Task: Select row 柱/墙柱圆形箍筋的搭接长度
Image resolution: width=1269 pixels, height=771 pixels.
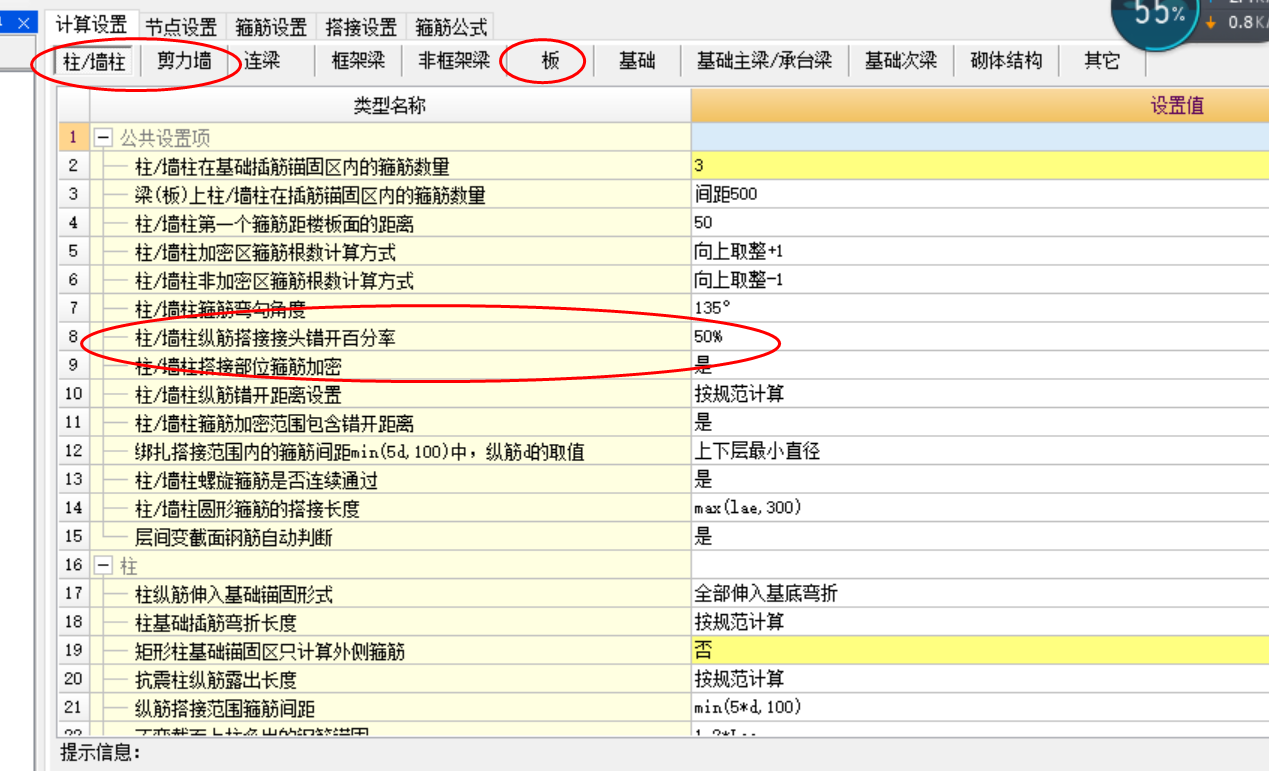Action: (x=247, y=509)
